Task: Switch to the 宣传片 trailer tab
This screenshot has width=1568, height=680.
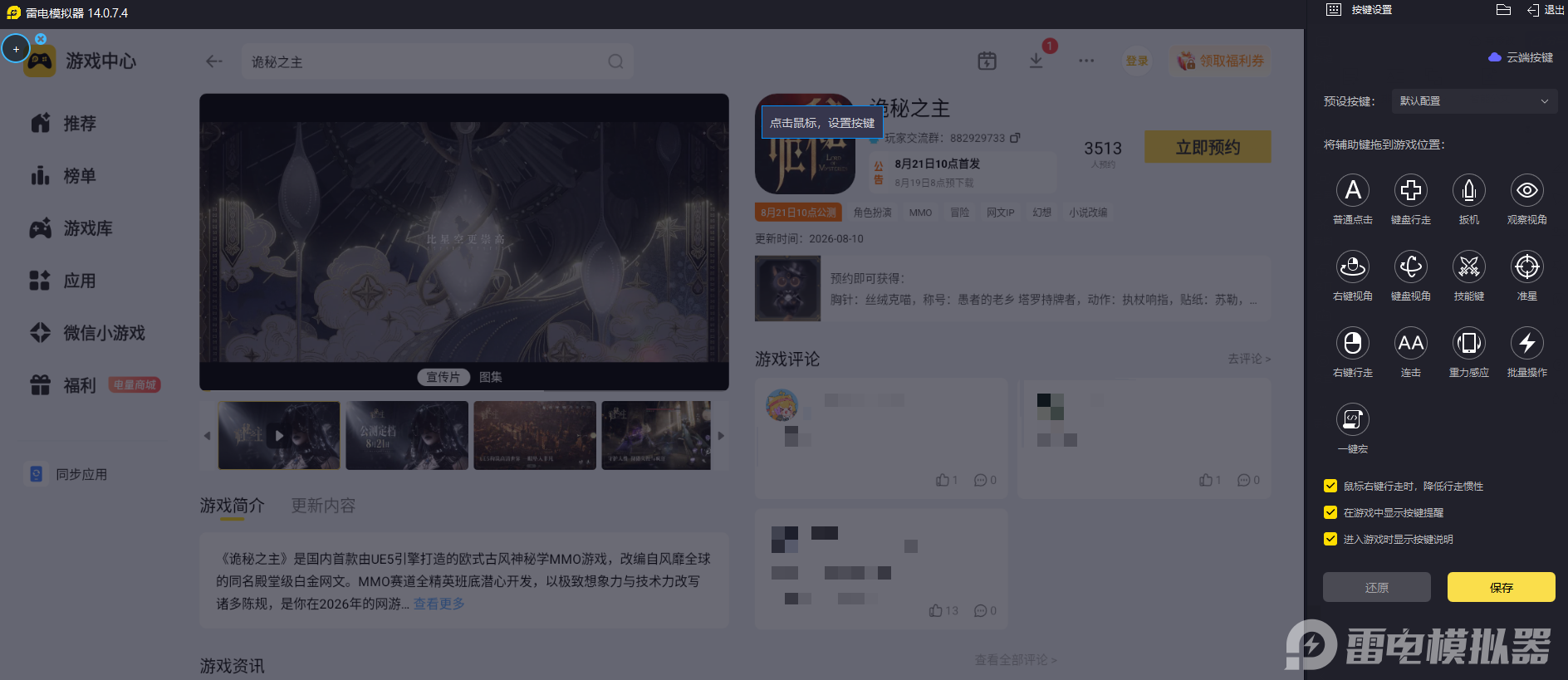Action: (443, 377)
